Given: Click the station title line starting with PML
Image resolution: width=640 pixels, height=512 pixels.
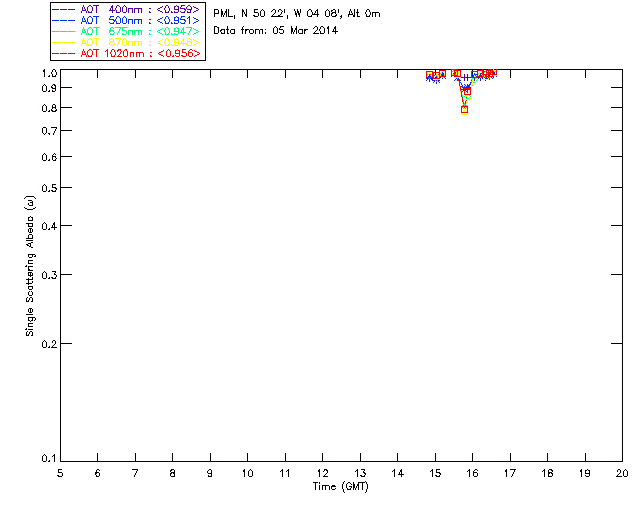Looking at the screenshot, I should click(x=297, y=14).
